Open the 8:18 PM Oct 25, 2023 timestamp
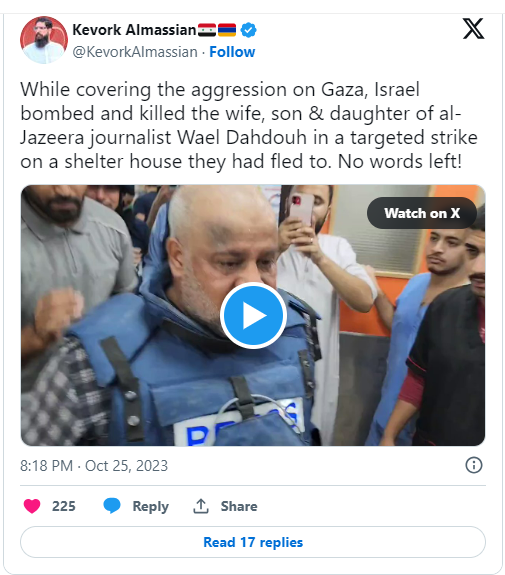The height and width of the screenshot is (575, 505). tap(94, 466)
